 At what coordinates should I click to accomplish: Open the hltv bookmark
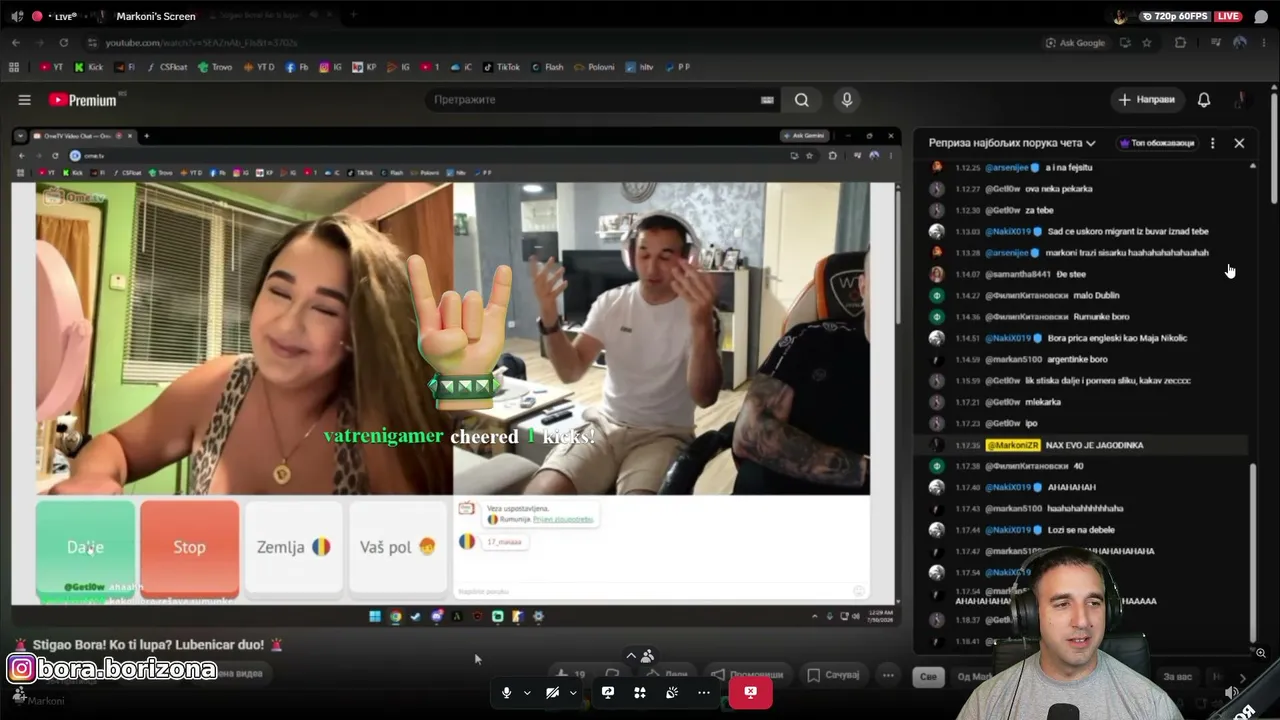tap(639, 67)
